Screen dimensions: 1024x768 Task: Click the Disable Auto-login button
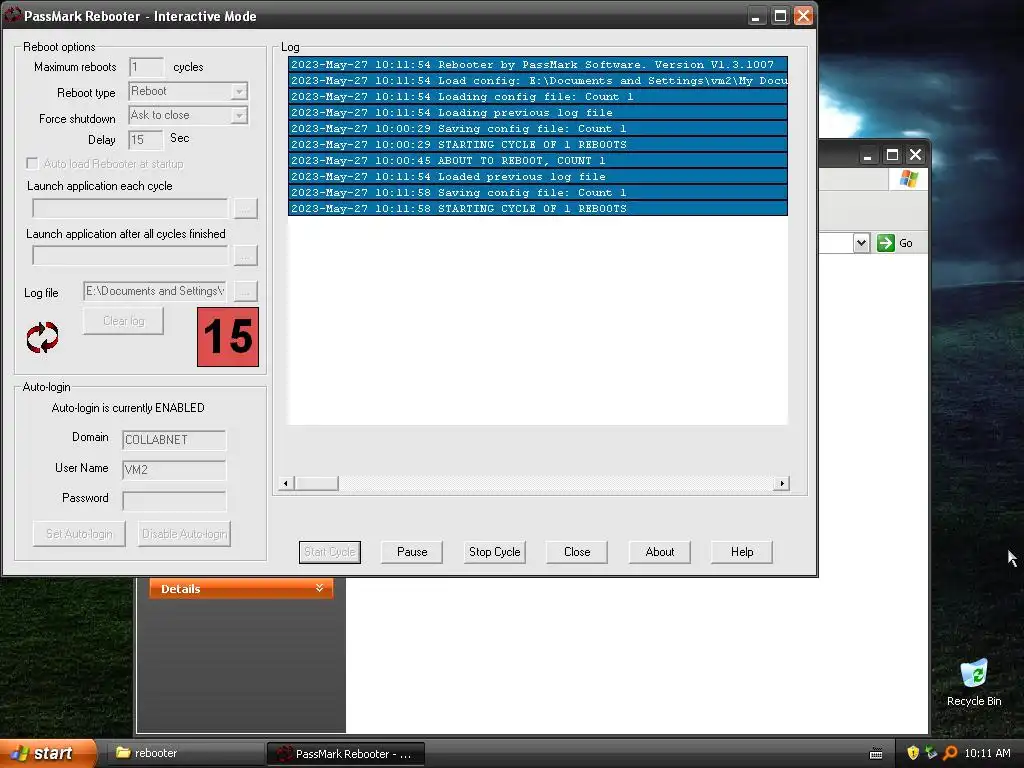pyautogui.click(x=184, y=534)
